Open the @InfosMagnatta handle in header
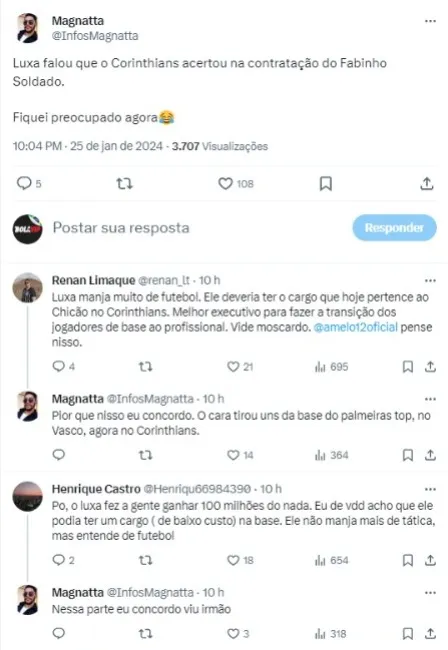 click(95, 36)
